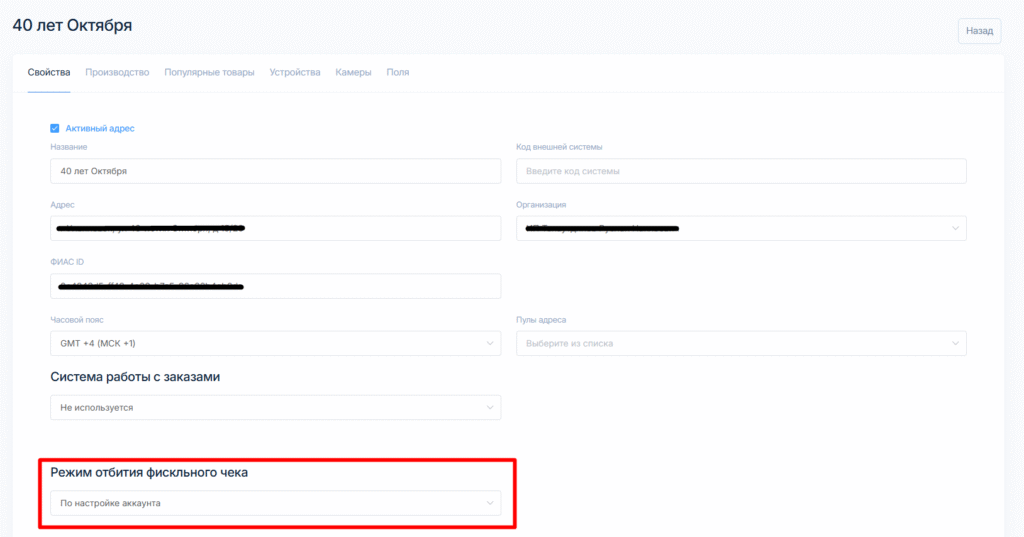Open the Популярные товары tab
1024x537 pixels.
pyautogui.click(x=209, y=72)
